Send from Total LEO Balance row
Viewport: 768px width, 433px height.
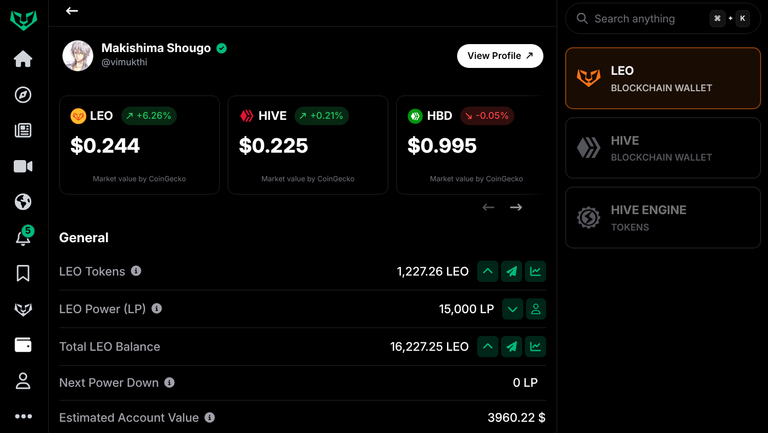pos(512,347)
